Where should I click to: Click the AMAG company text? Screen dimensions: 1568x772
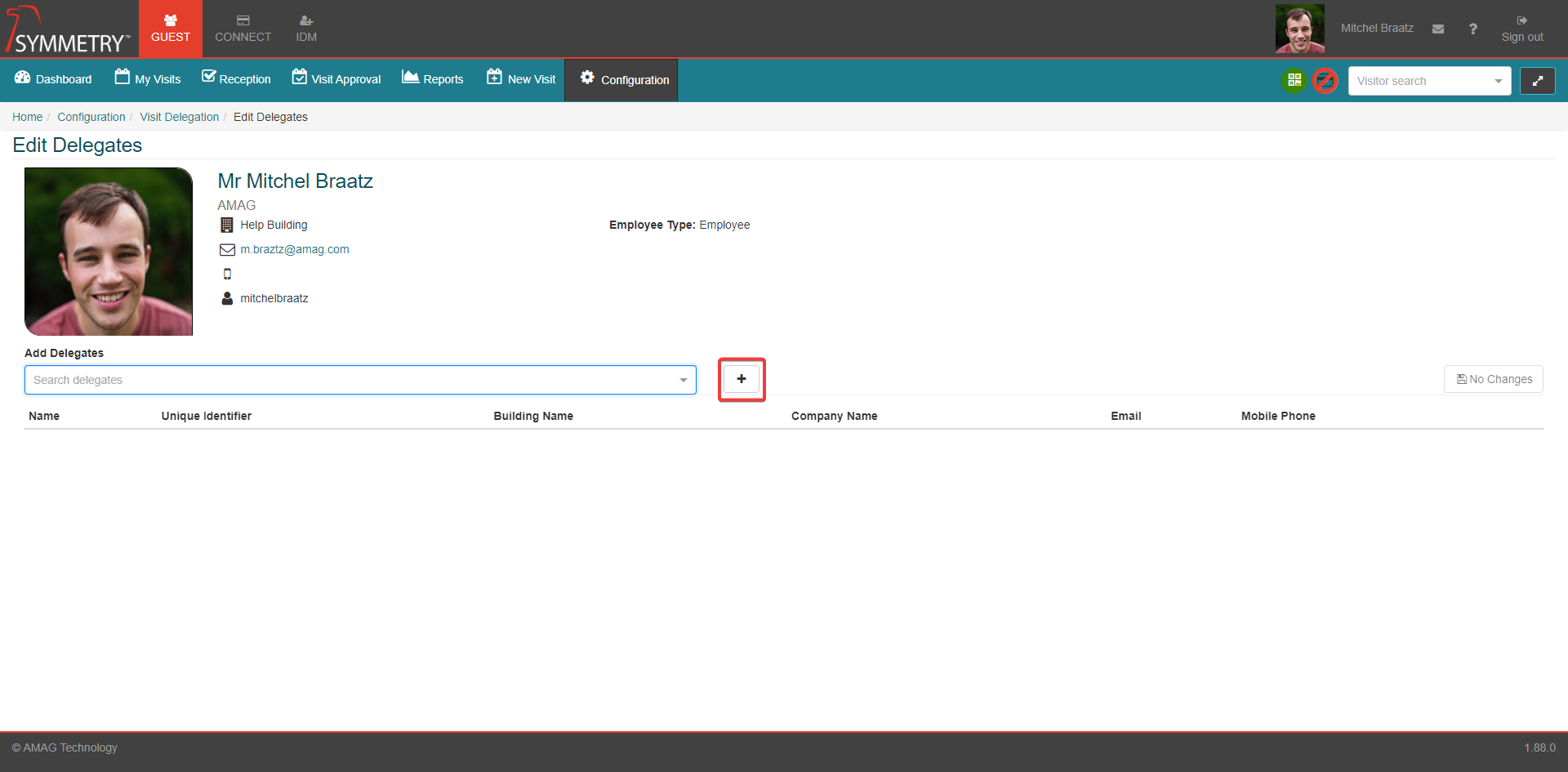237,205
